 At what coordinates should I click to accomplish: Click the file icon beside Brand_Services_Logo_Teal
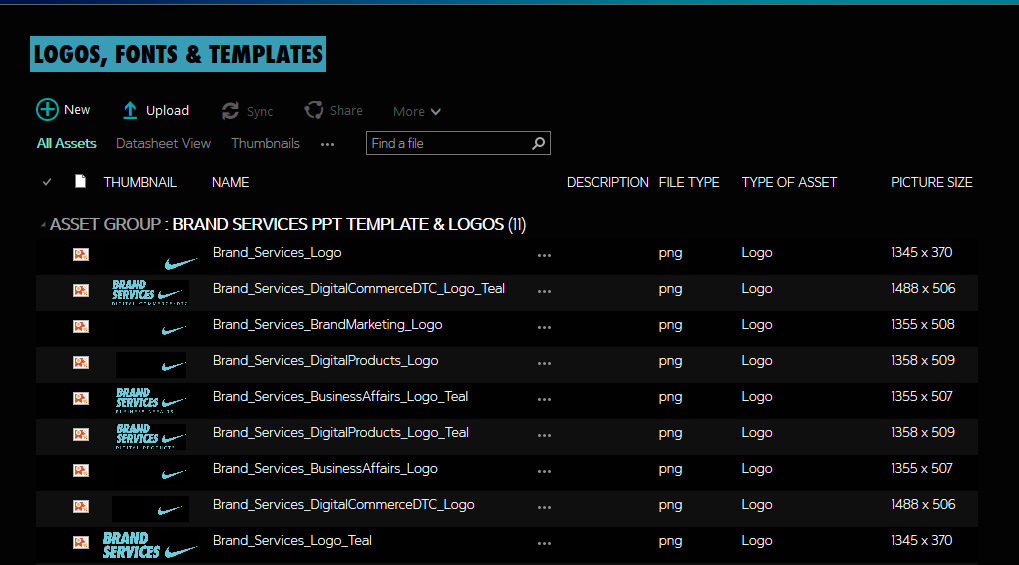(x=81, y=542)
